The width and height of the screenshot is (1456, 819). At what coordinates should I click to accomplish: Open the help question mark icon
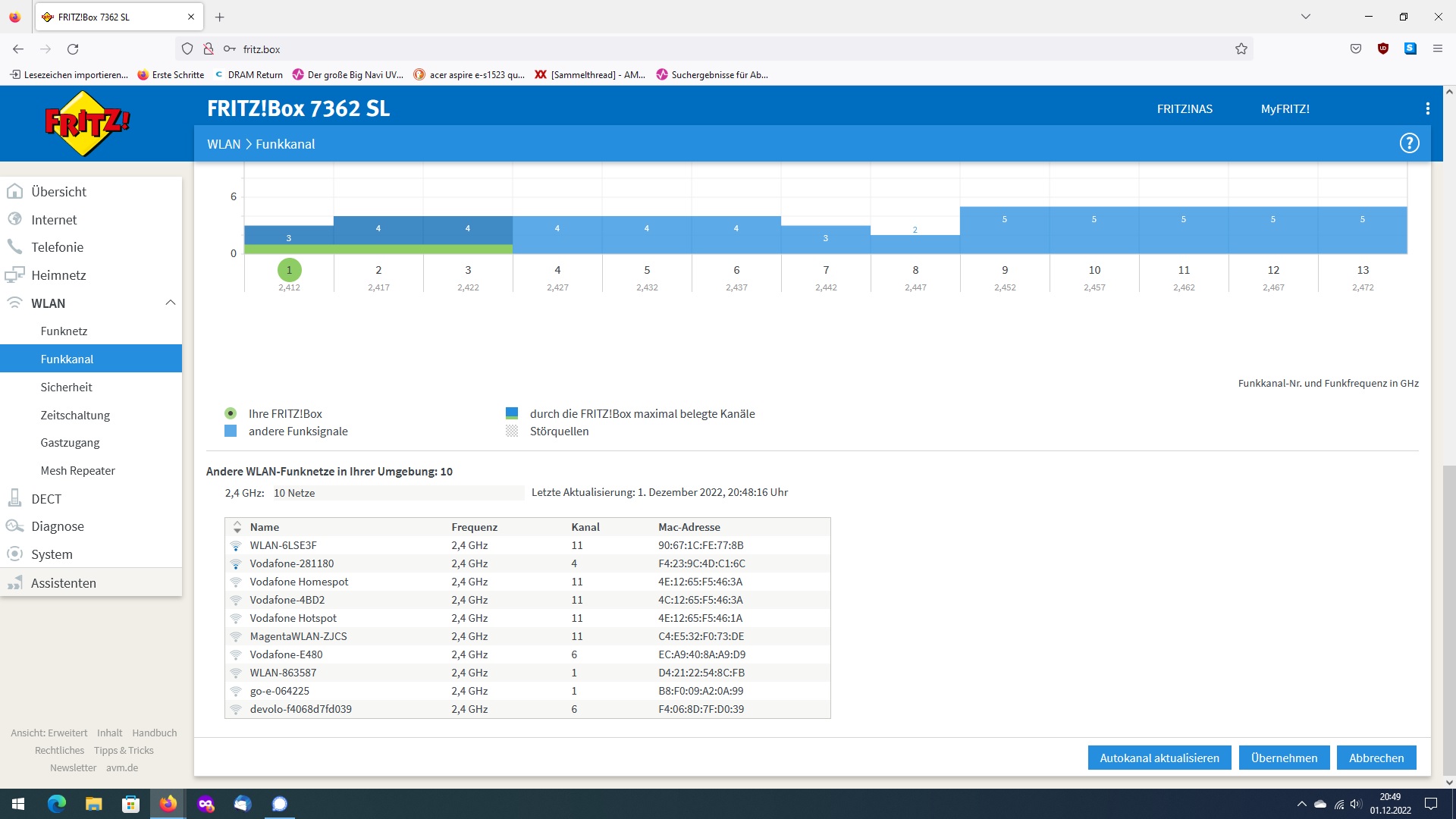point(1409,143)
